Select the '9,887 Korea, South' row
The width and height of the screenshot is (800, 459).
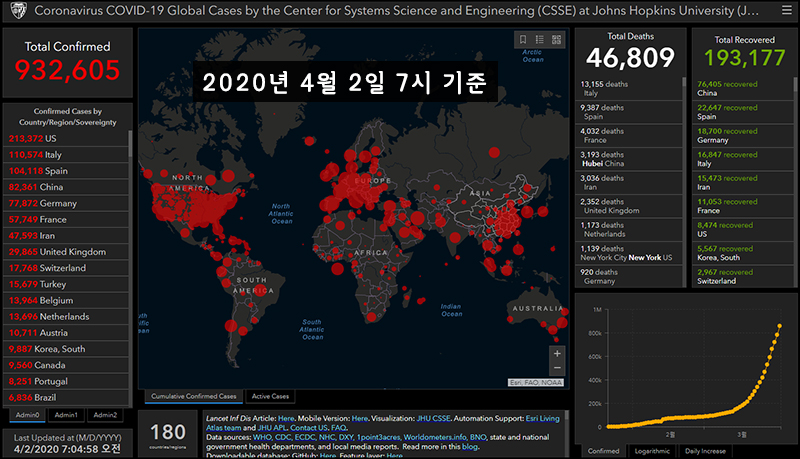(x=66, y=349)
